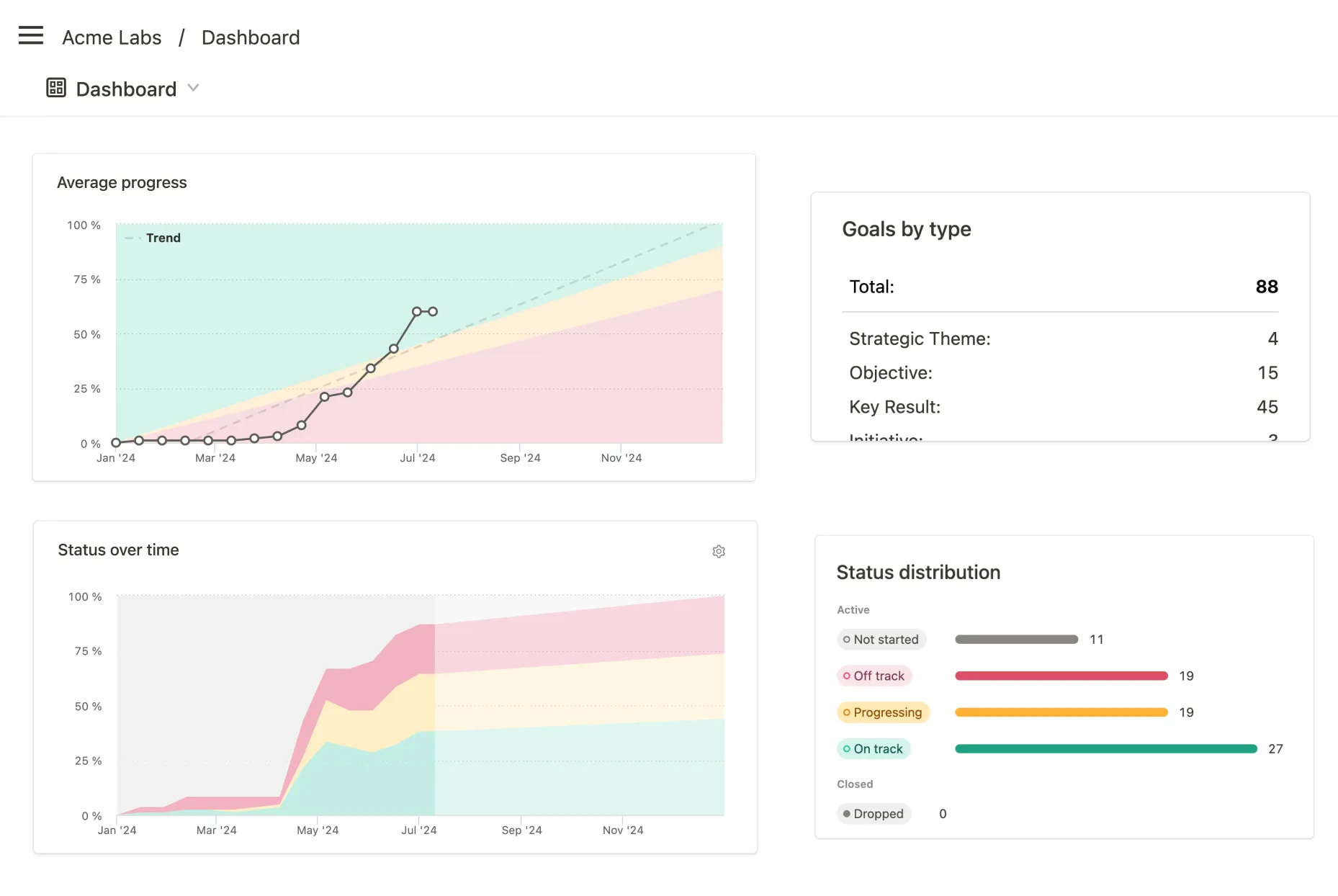The image size is (1338, 896).
Task: Click the green On track bar showing 27
Action: coord(1104,749)
